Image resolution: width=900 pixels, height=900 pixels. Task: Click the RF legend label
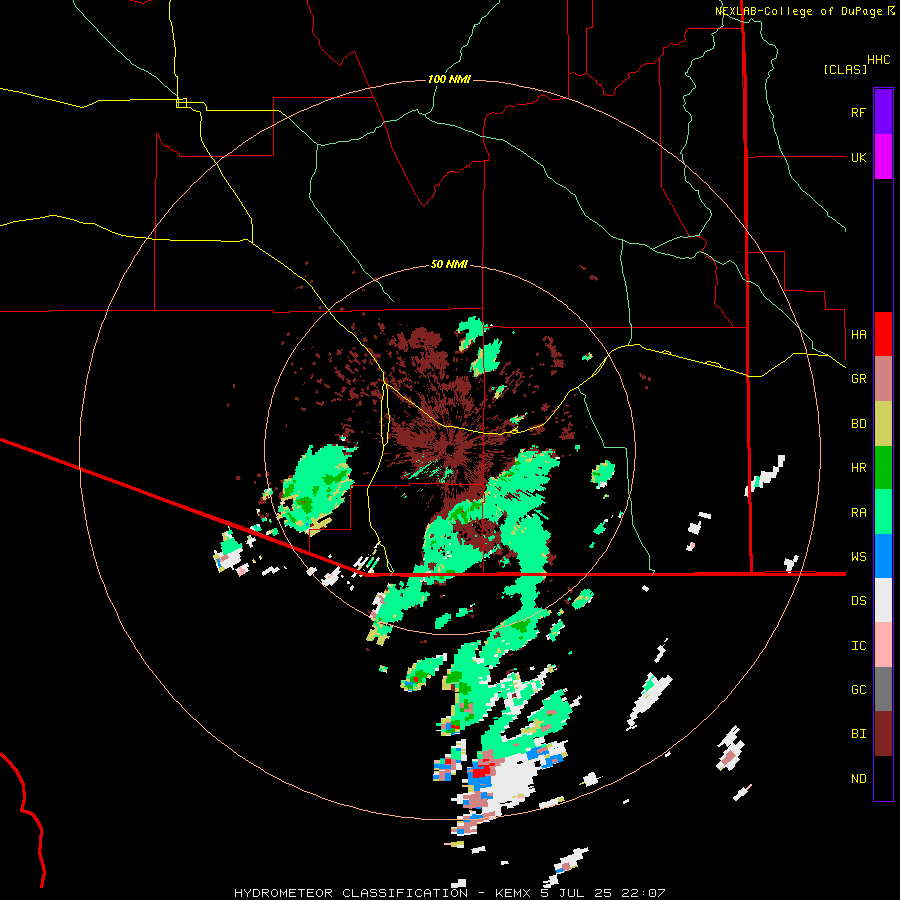point(858,113)
